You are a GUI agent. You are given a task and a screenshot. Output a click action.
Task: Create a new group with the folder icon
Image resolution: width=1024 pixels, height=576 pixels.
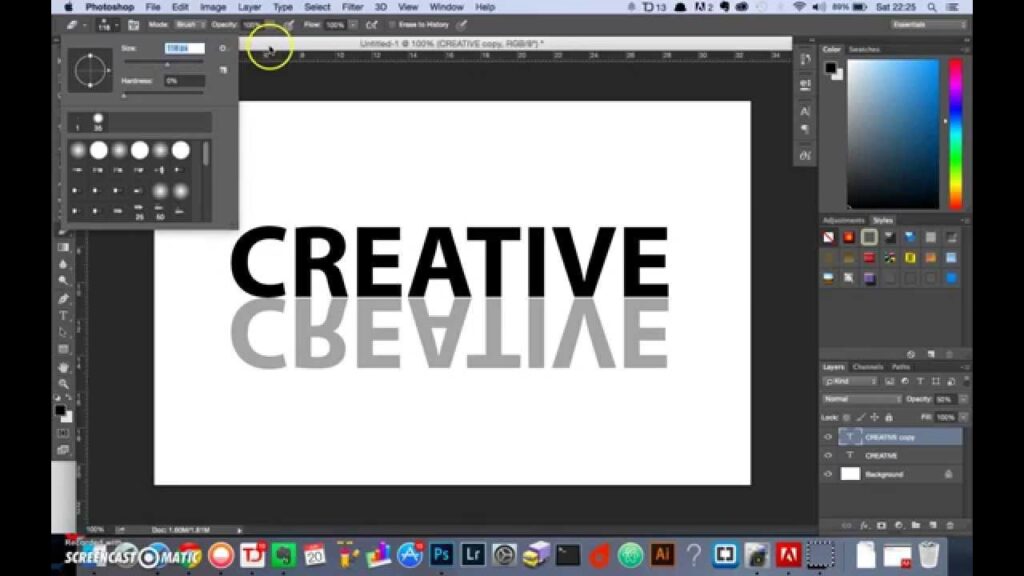click(915, 524)
